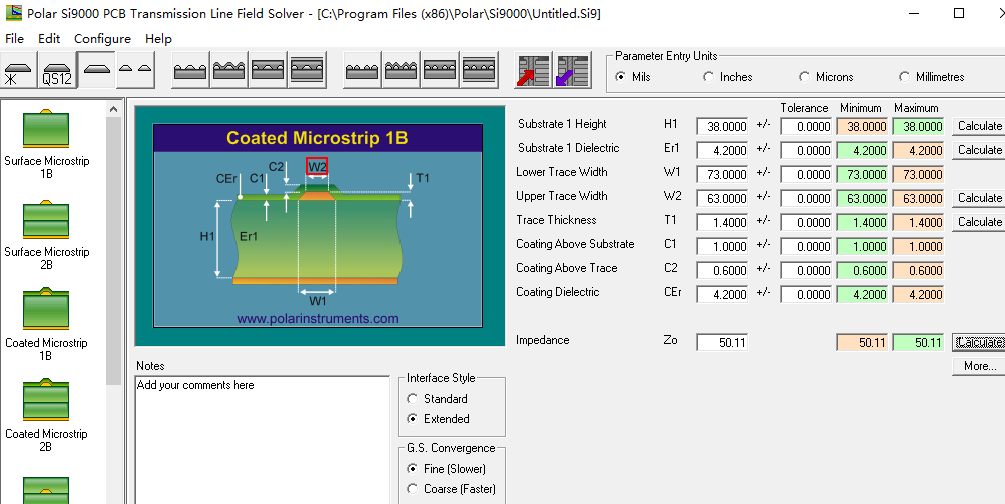Select Surface Microstrip 2B structure thumbnail
The width and height of the screenshot is (1005, 504).
point(46,220)
